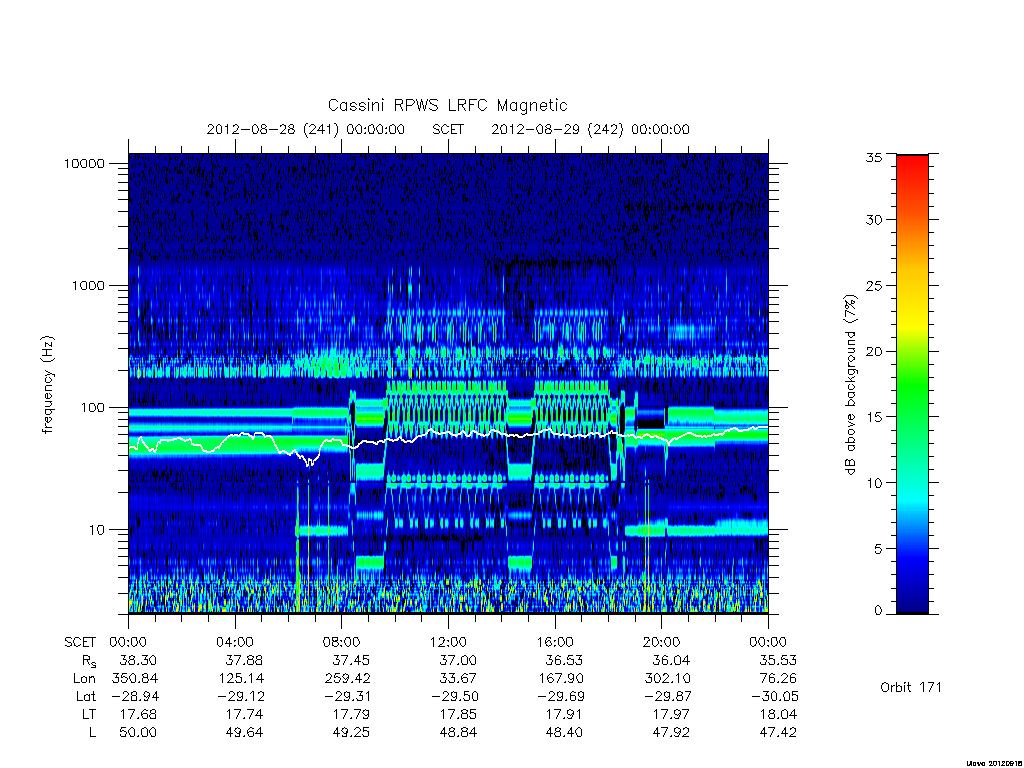Click LT value 17.68
Screen dimensions: 1024x768
coord(138,714)
